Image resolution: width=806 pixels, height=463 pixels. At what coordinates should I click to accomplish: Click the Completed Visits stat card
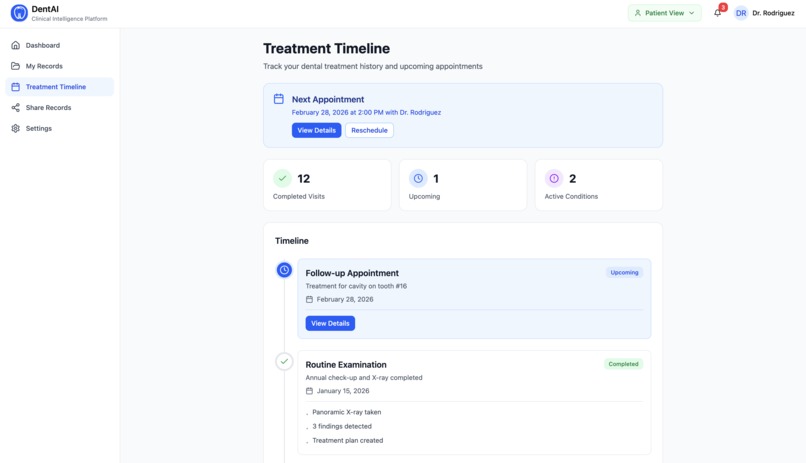[x=327, y=185]
